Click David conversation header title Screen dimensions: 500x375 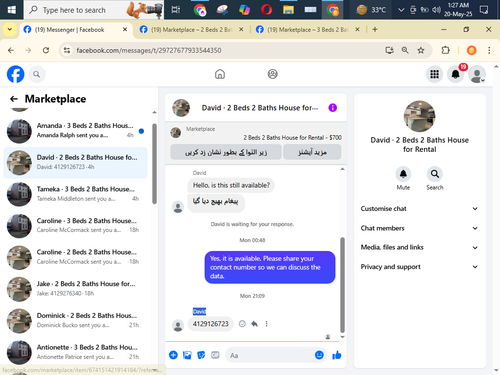pyautogui.click(x=259, y=108)
